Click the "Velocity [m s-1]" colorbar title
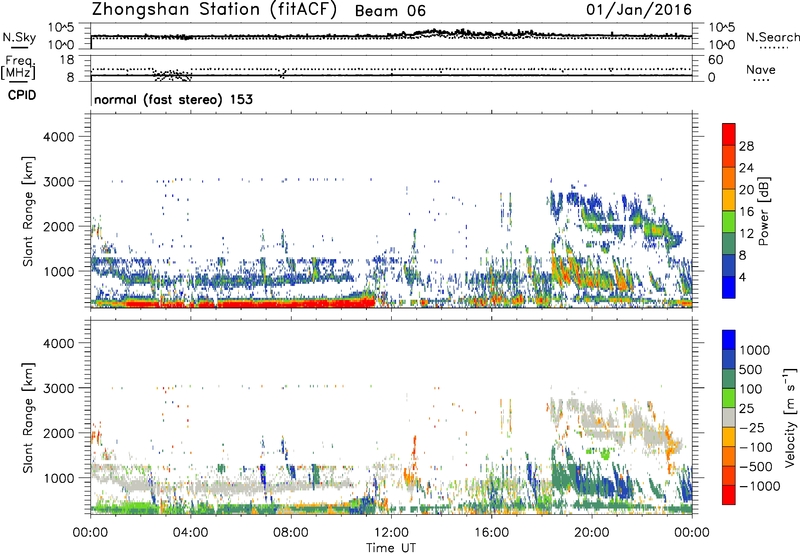Screen dimensions: 800x554 [x=790, y=417]
